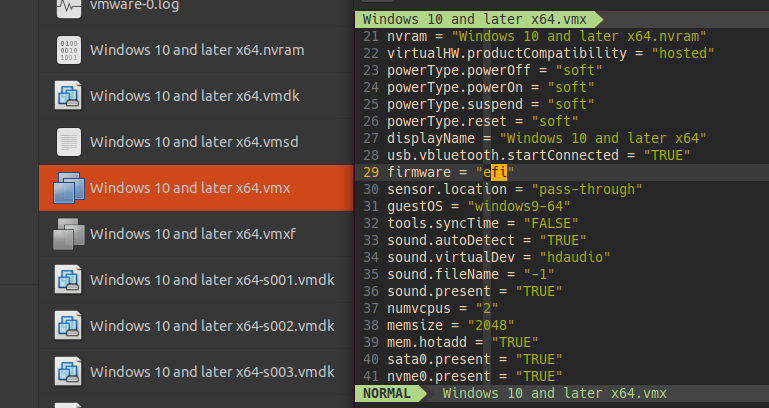
Task: Select the vmware-0.log file name
Action: click(134, 6)
